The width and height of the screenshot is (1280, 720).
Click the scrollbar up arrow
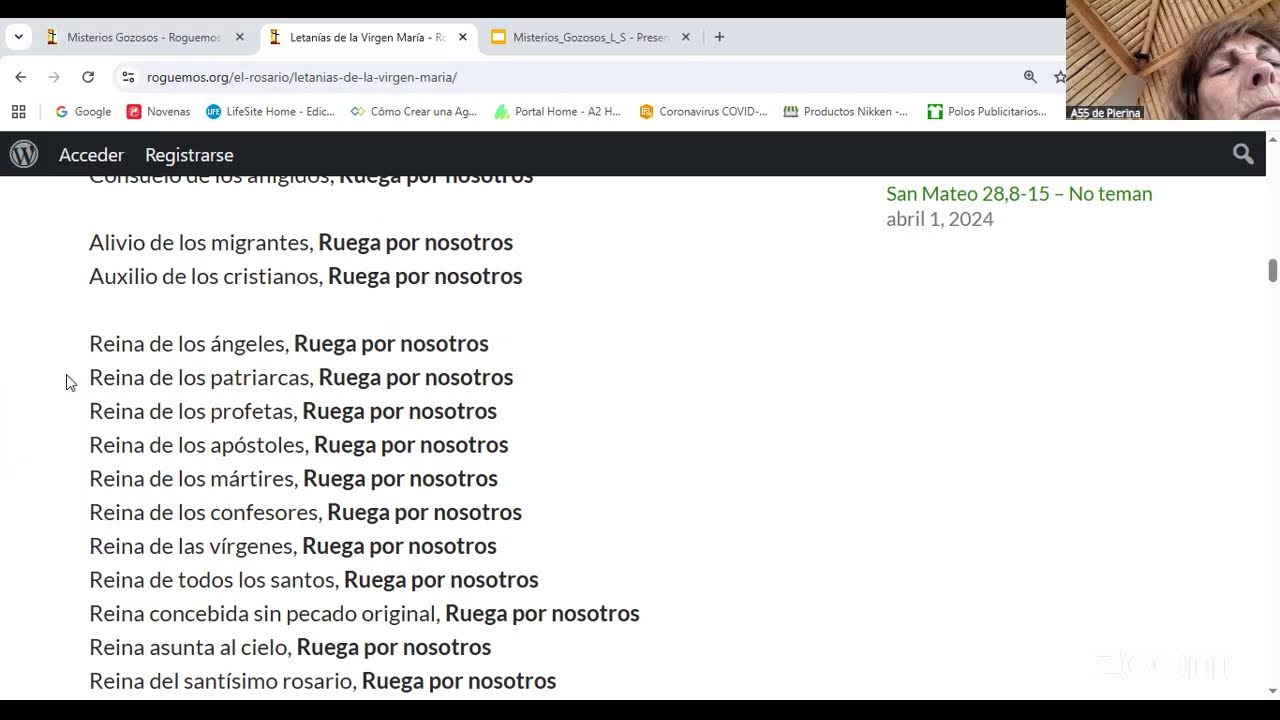[1273, 139]
